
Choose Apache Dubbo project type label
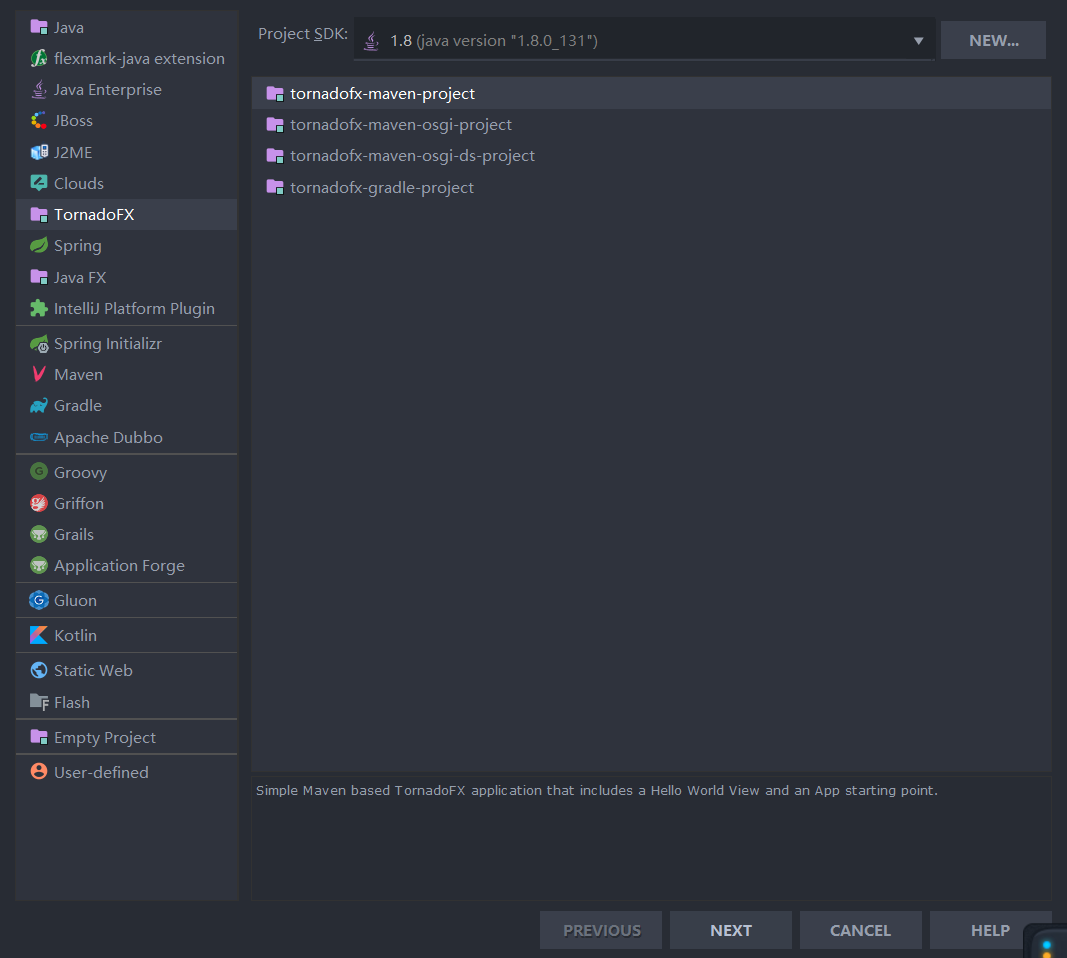108,437
